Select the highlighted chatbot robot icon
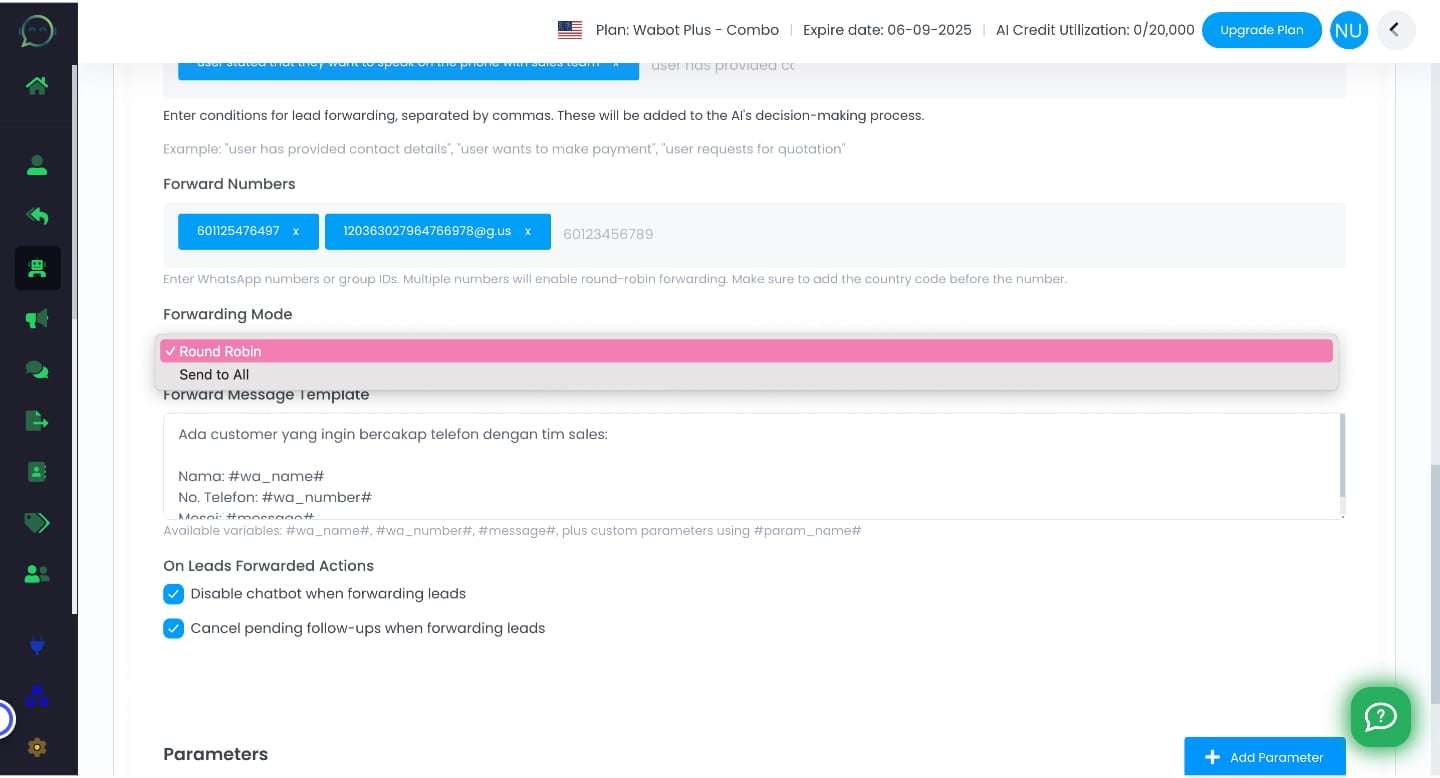This screenshot has height=778, width=1440. coord(37,268)
